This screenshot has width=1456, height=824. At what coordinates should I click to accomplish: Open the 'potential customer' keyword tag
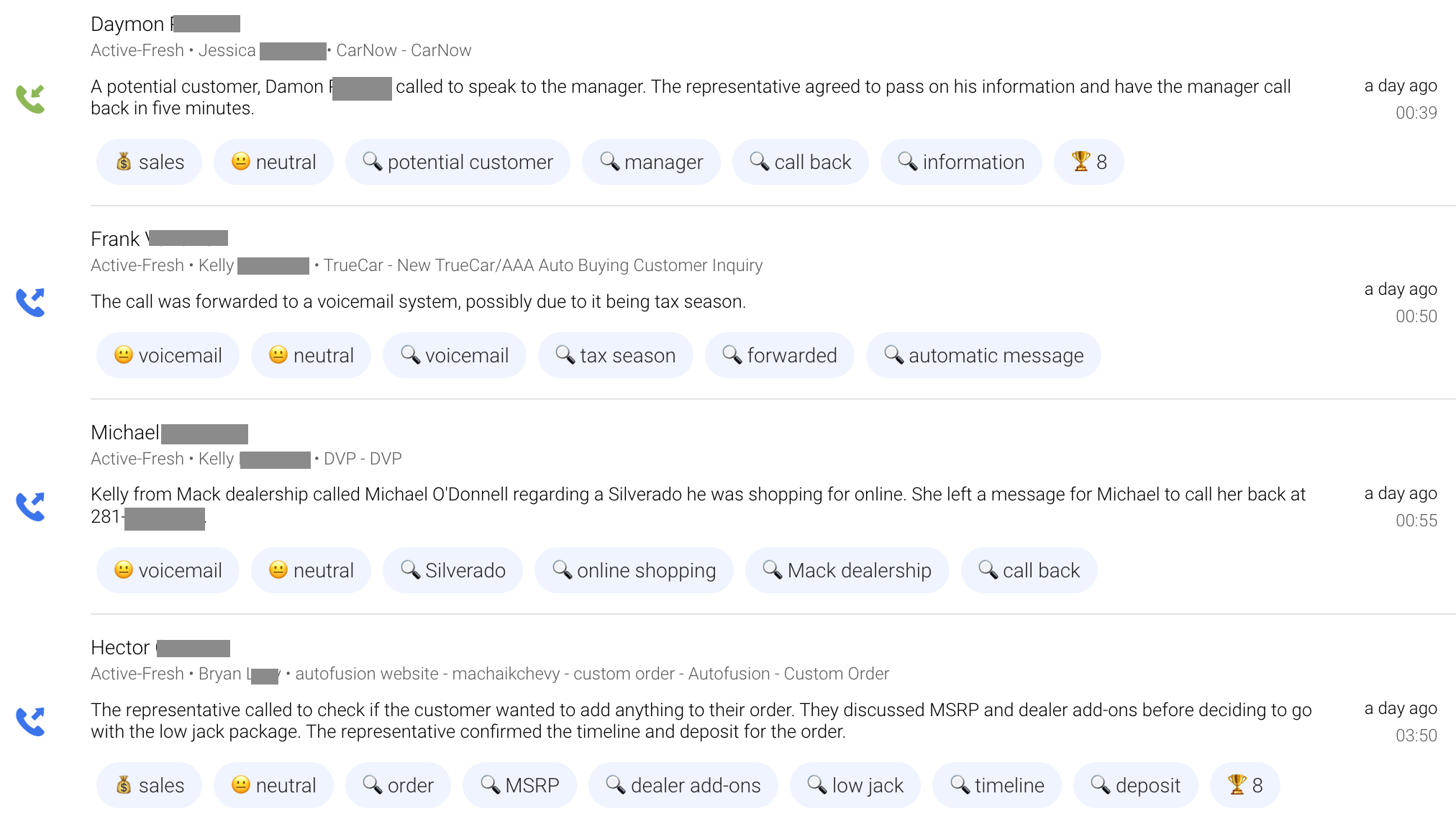(x=458, y=162)
